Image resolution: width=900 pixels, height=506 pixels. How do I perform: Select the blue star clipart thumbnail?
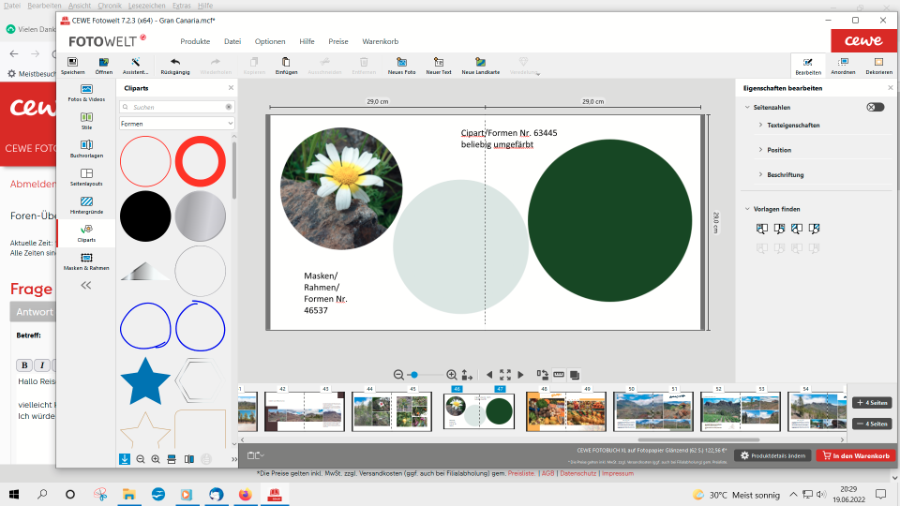[x=145, y=381]
